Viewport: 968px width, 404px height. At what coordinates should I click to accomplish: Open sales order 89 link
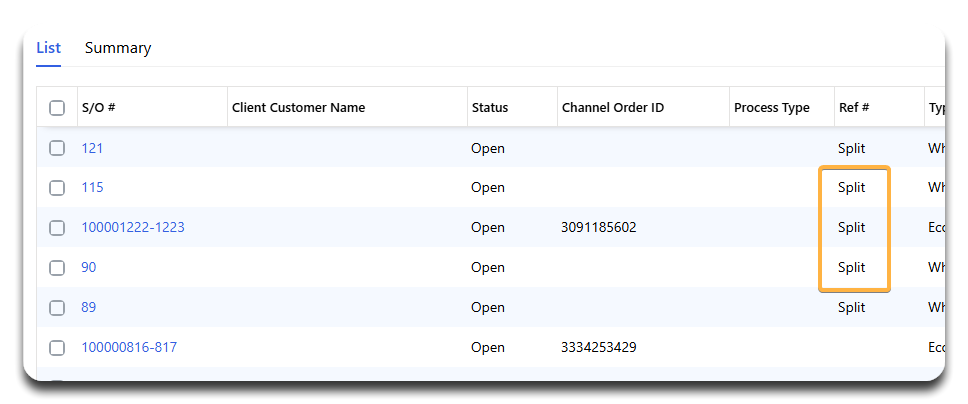click(x=89, y=308)
